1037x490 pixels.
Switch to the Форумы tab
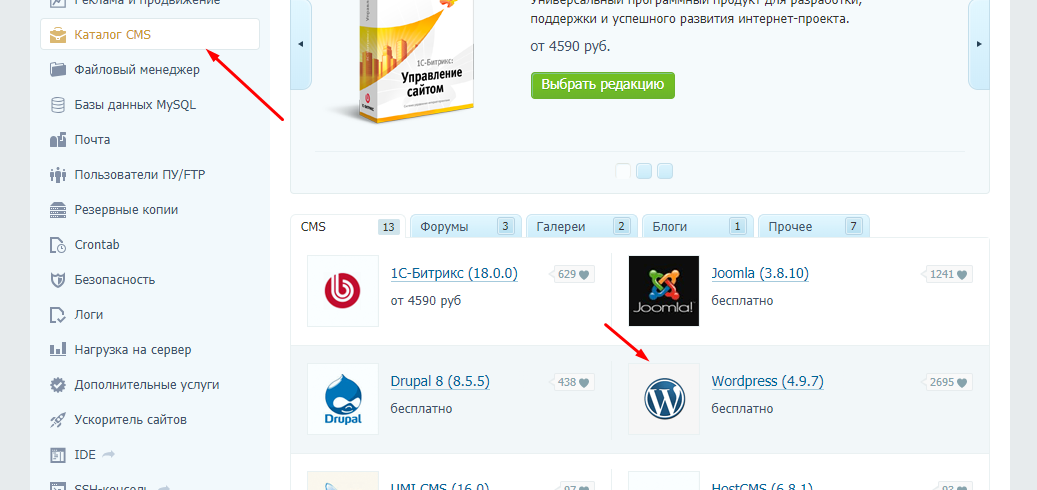click(464, 227)
